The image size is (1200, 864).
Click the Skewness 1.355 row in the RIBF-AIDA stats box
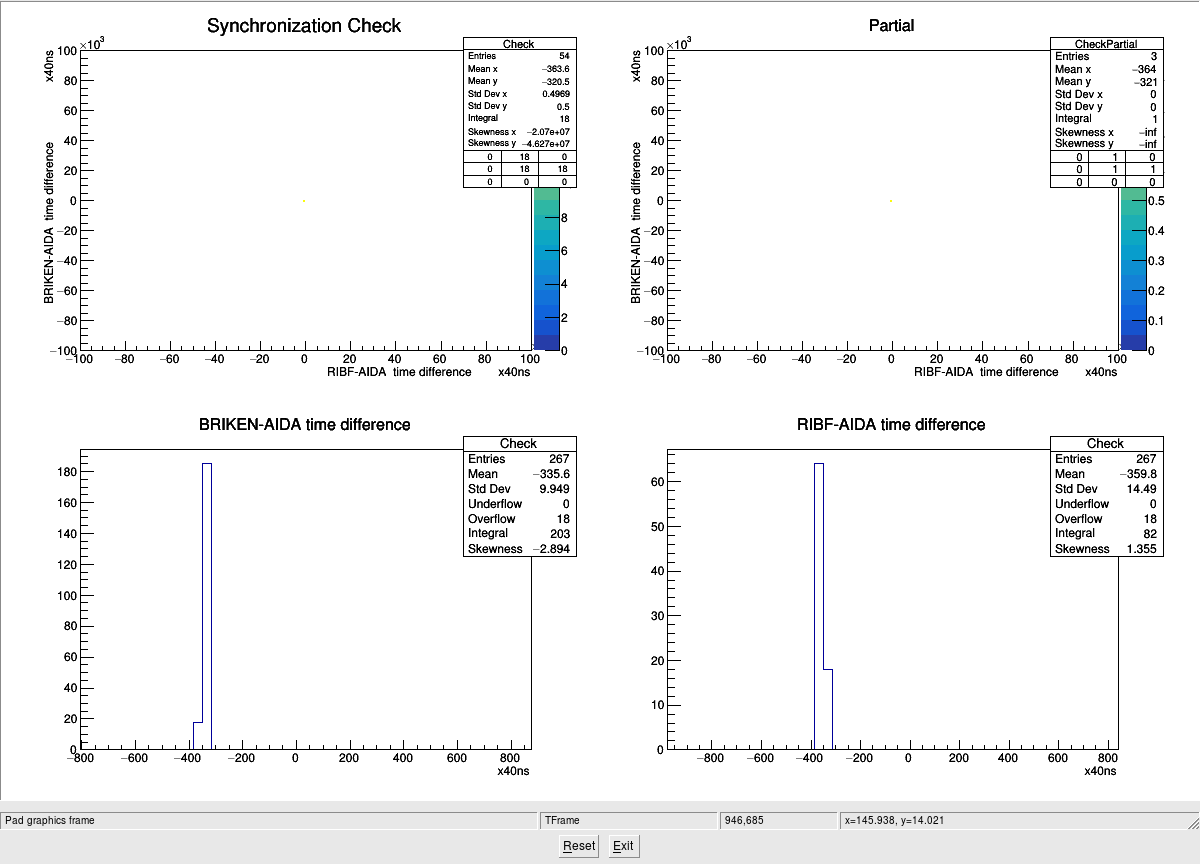(1106, 549)
